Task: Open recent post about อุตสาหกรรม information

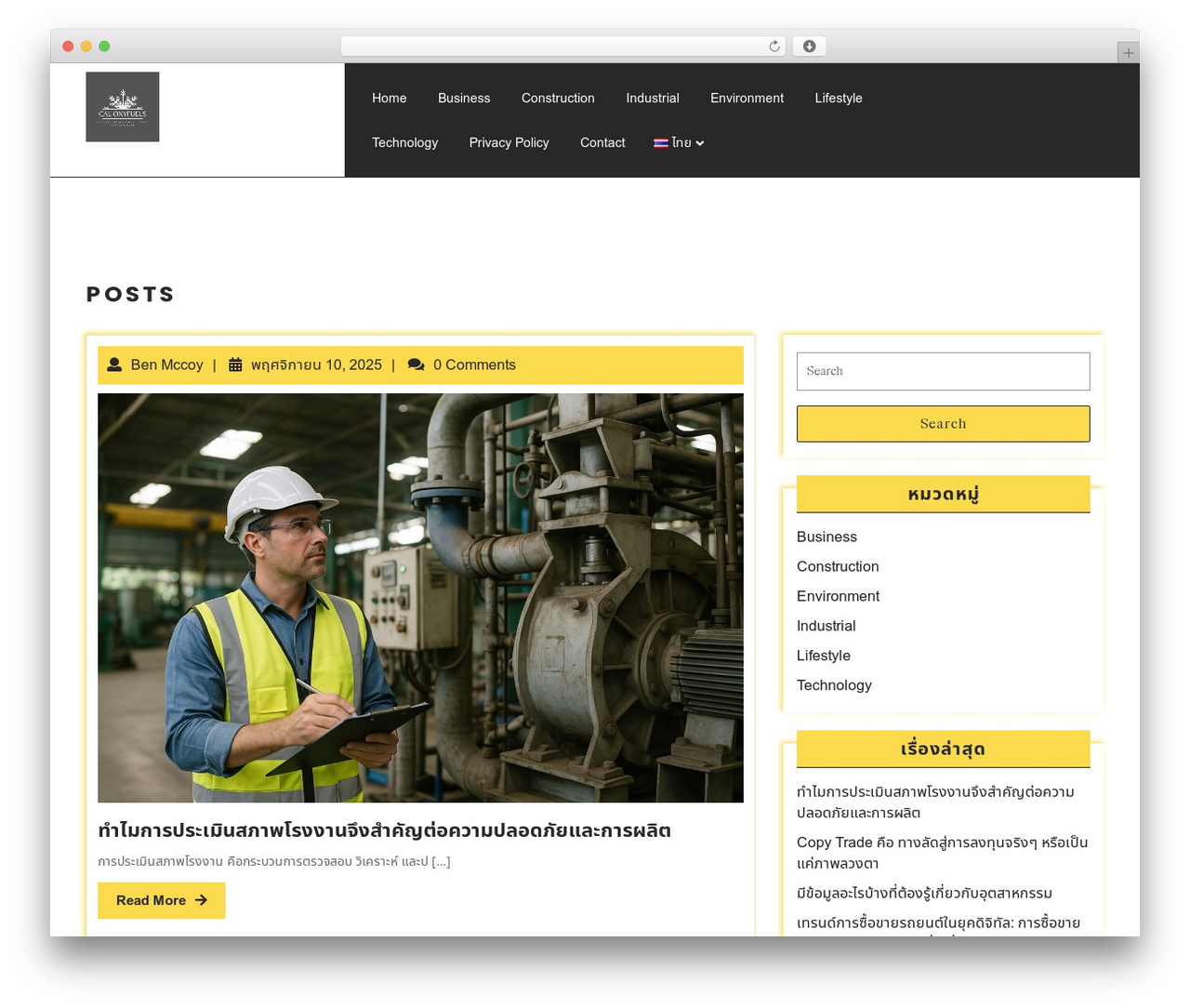Action: pyautogui.click(x=924, y=894)
